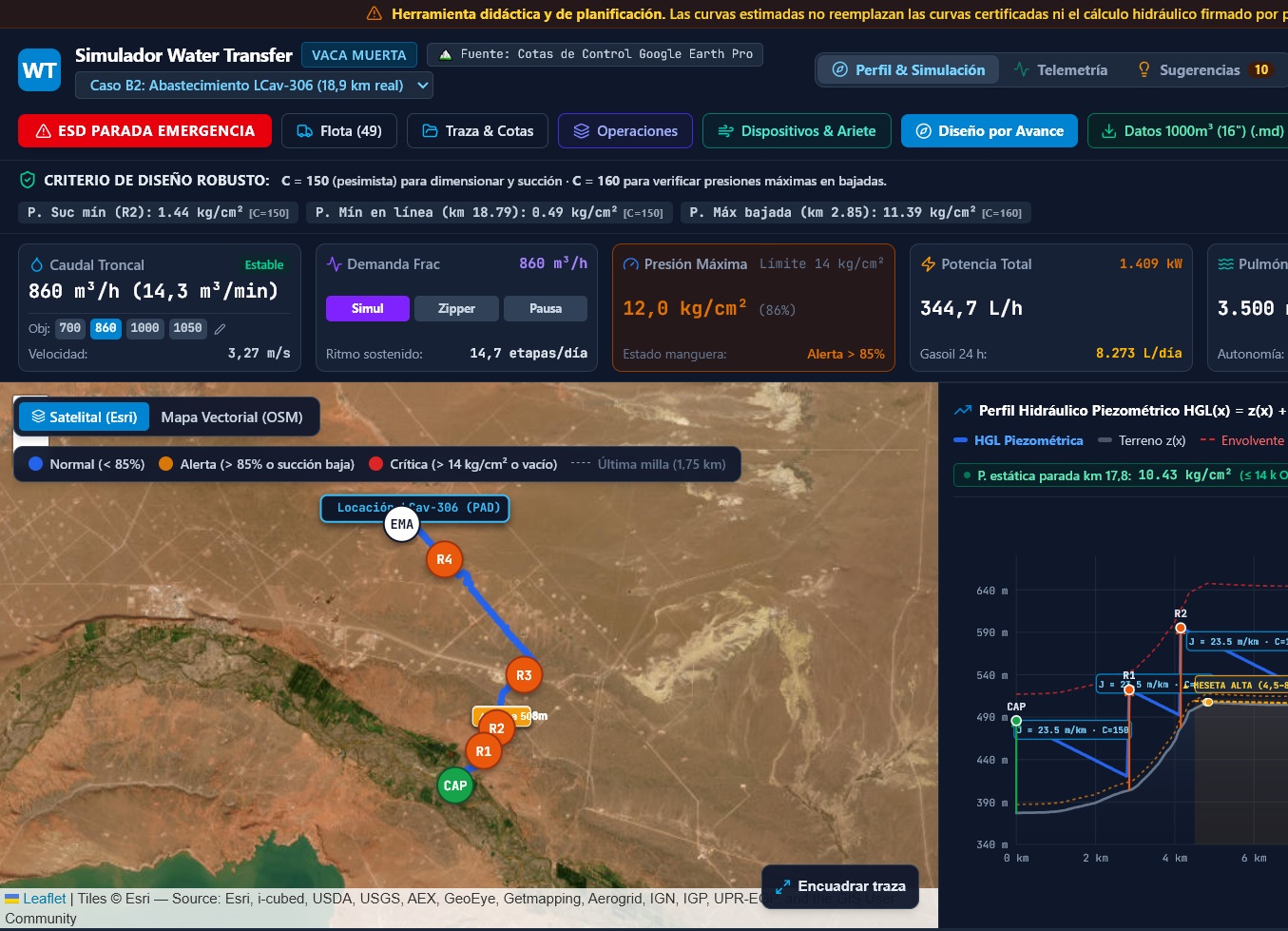Click the lightning icon on Potencia Total card
Image resolution: width=1288 pixels, height=931 pixels.
[929, 264]
